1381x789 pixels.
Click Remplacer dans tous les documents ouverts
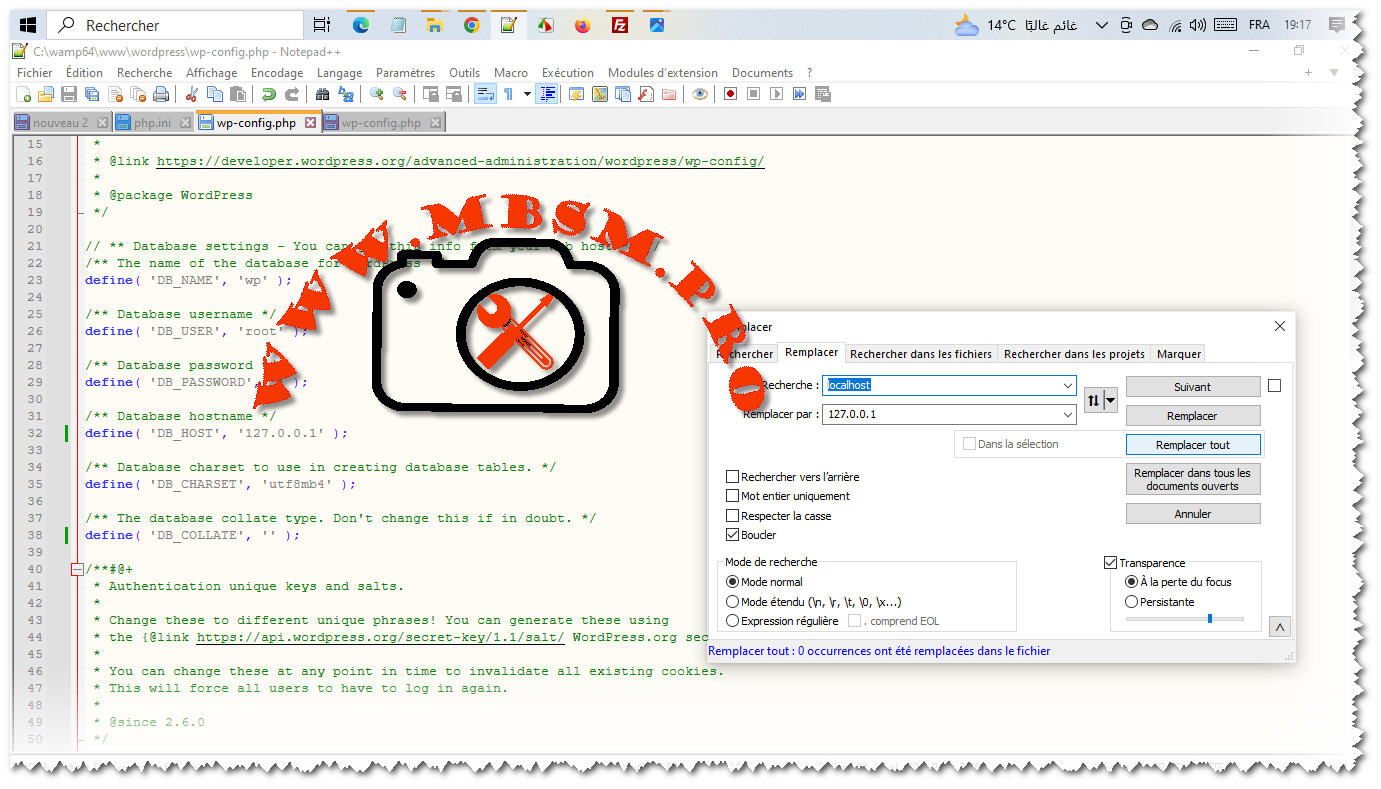tap(1193, 479)
